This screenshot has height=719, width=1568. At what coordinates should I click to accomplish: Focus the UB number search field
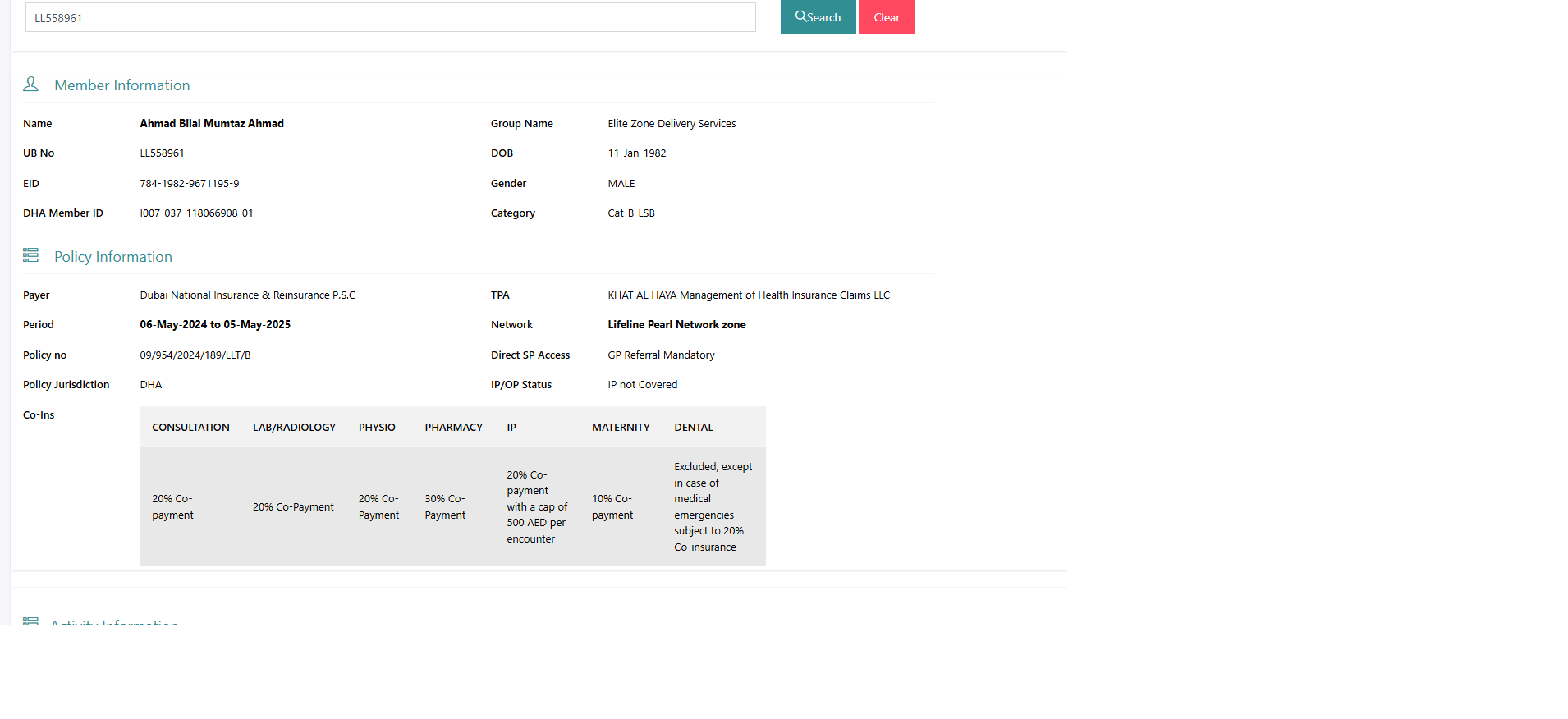click(x=390, y=17)
